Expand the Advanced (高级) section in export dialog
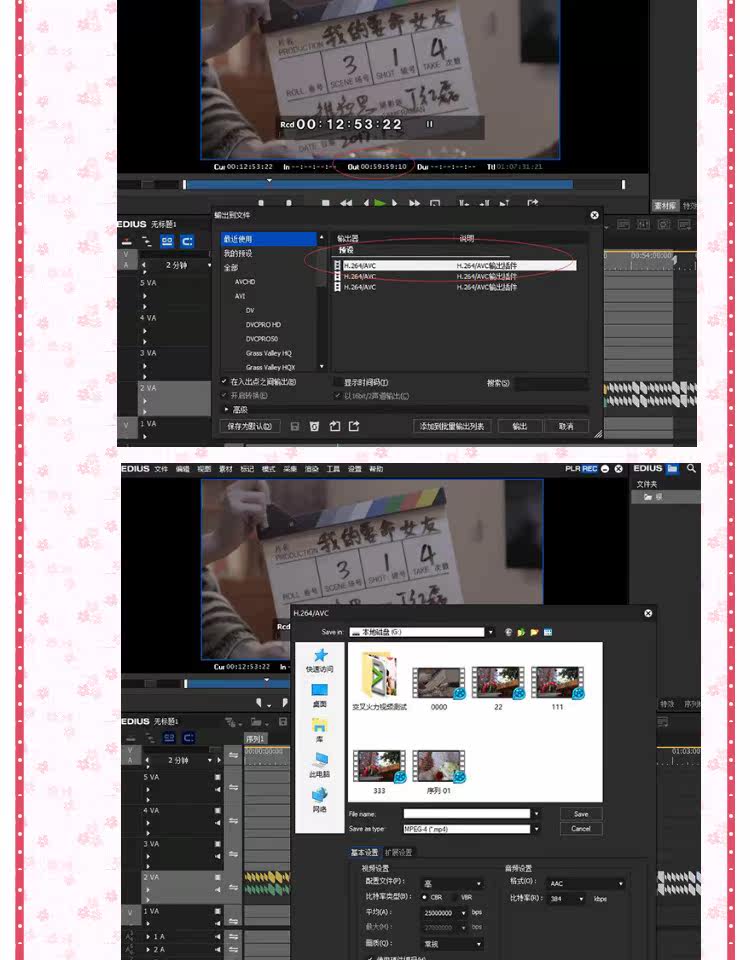The width and height of the screenshot is (750, 960). tap(227, 410)
